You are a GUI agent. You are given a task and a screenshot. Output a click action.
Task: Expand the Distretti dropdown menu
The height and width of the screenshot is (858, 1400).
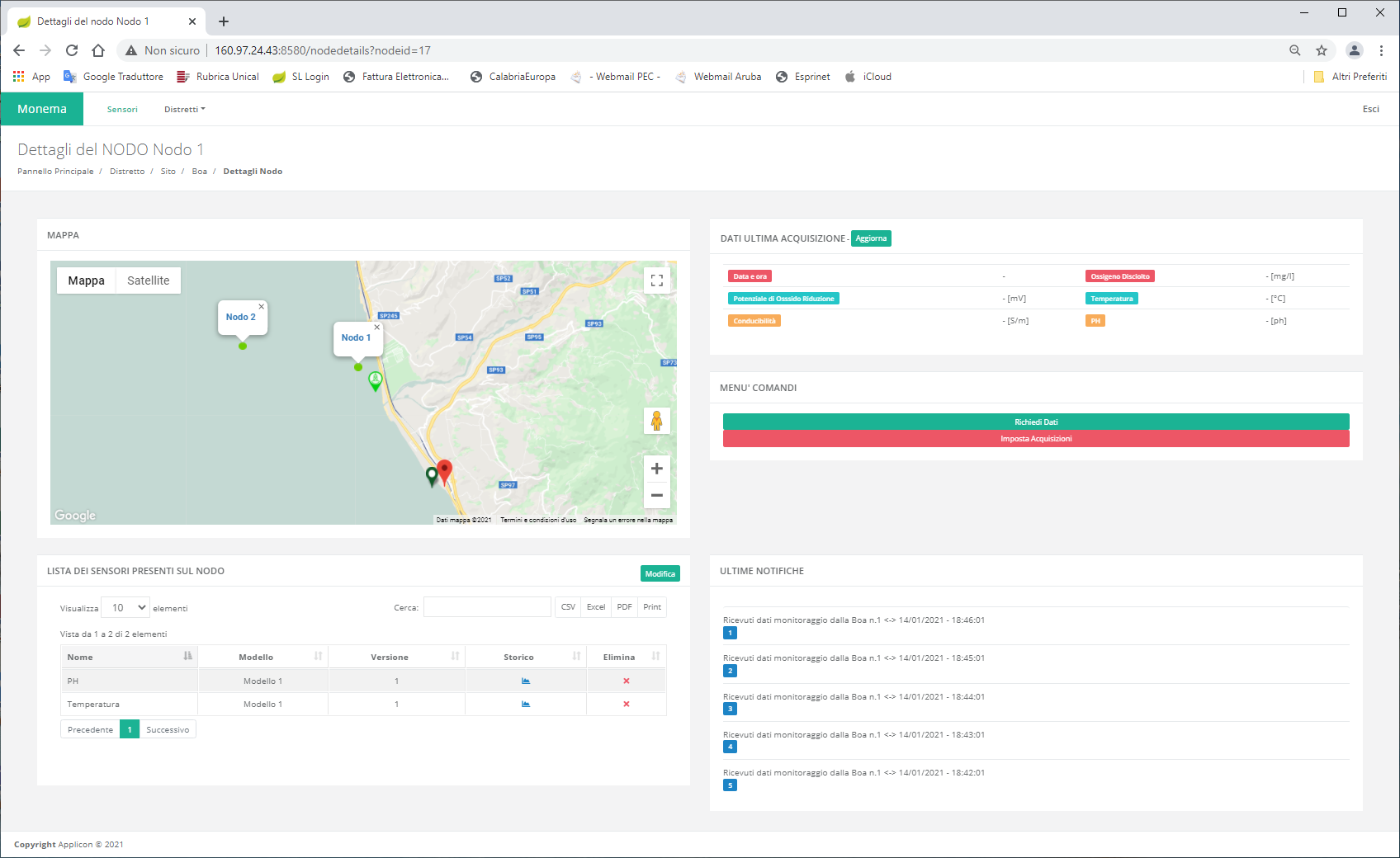point(184,109)
